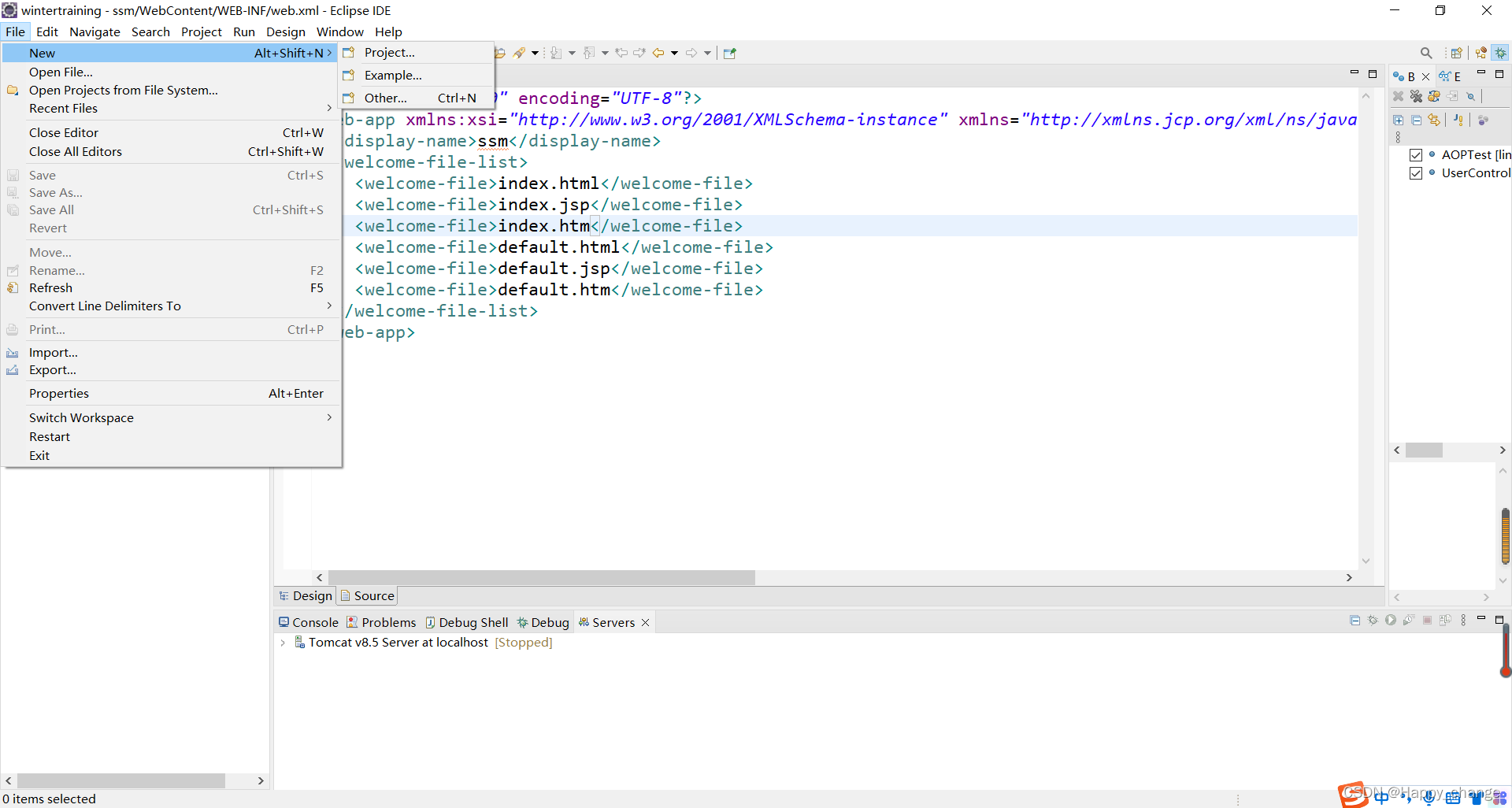Select Other... from the New submenu
Image resolution: width=1512 pixels, height=808 pixels.
(x=386, y=98)
